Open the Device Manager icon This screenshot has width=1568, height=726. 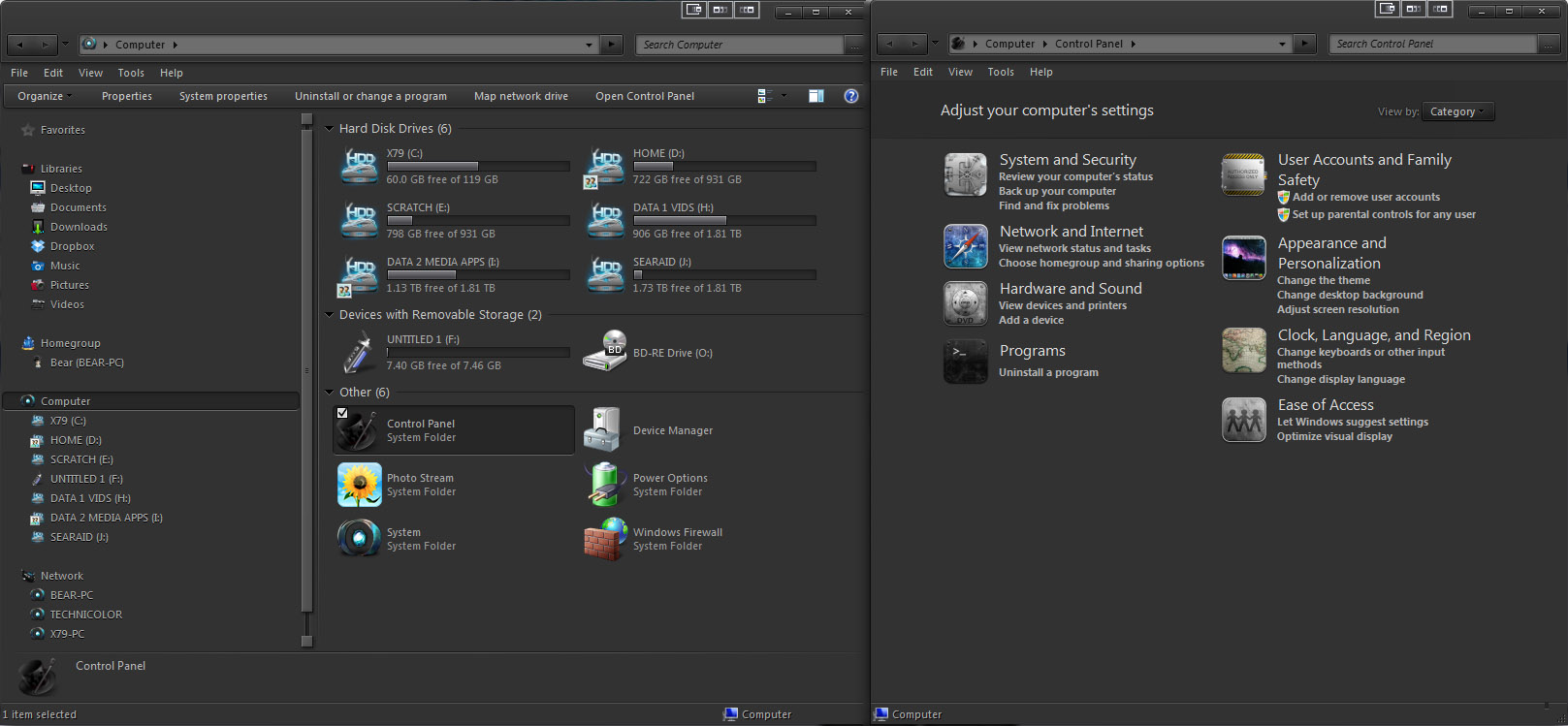click(603, 430)
